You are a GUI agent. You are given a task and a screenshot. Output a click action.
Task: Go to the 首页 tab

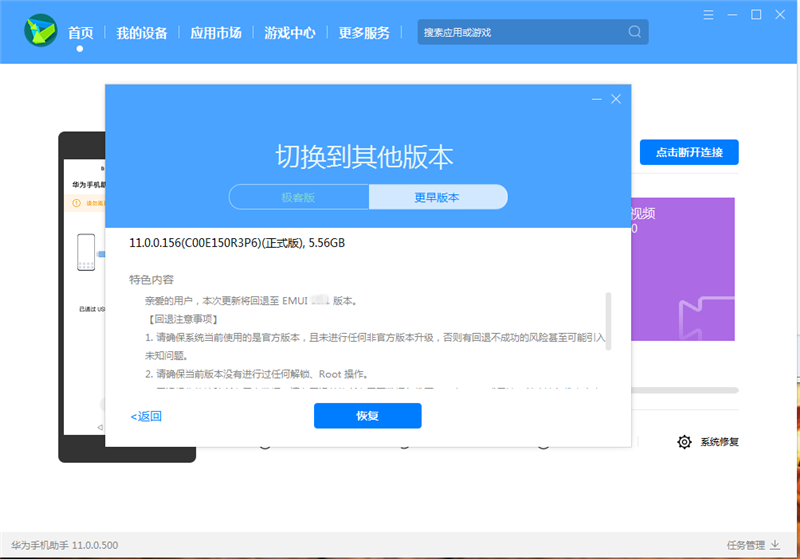[80, 32]
